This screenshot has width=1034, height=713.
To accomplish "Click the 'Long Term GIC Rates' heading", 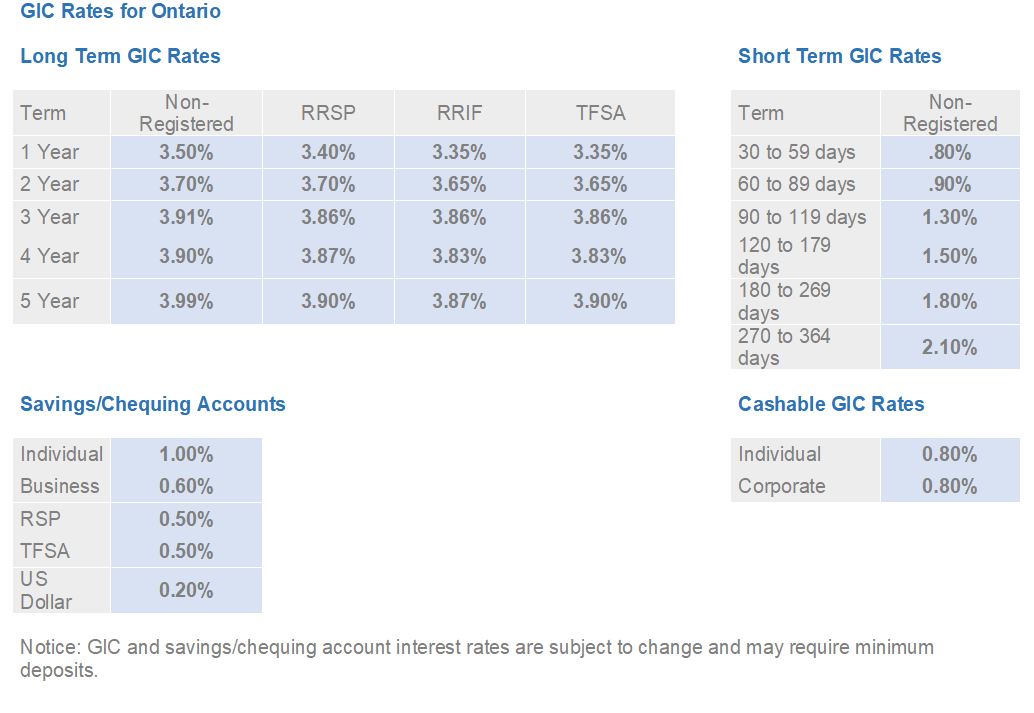I will tap(120, 56).
